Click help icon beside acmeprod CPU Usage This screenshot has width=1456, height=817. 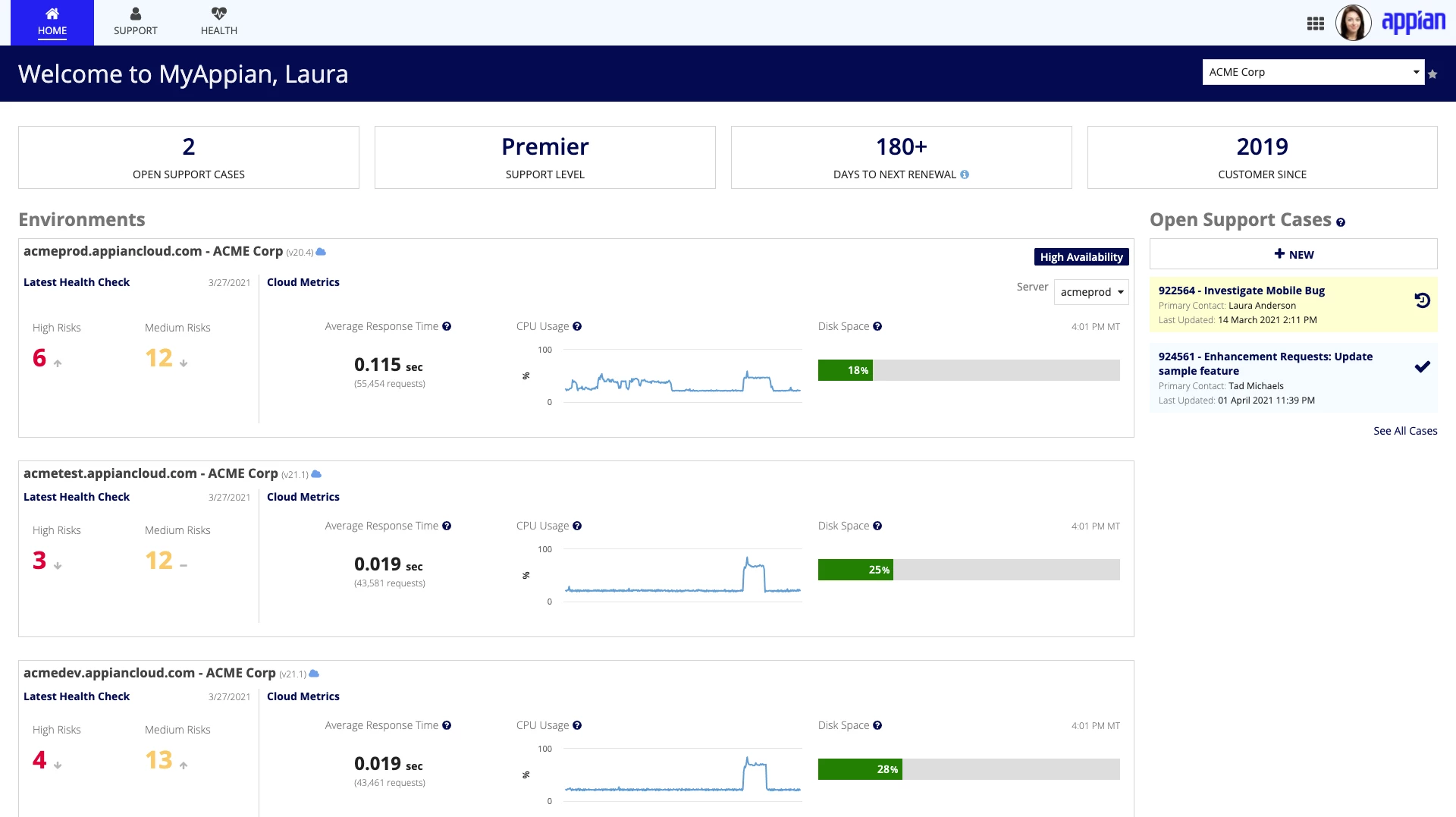pyautogui.click(x=577, y=326)
